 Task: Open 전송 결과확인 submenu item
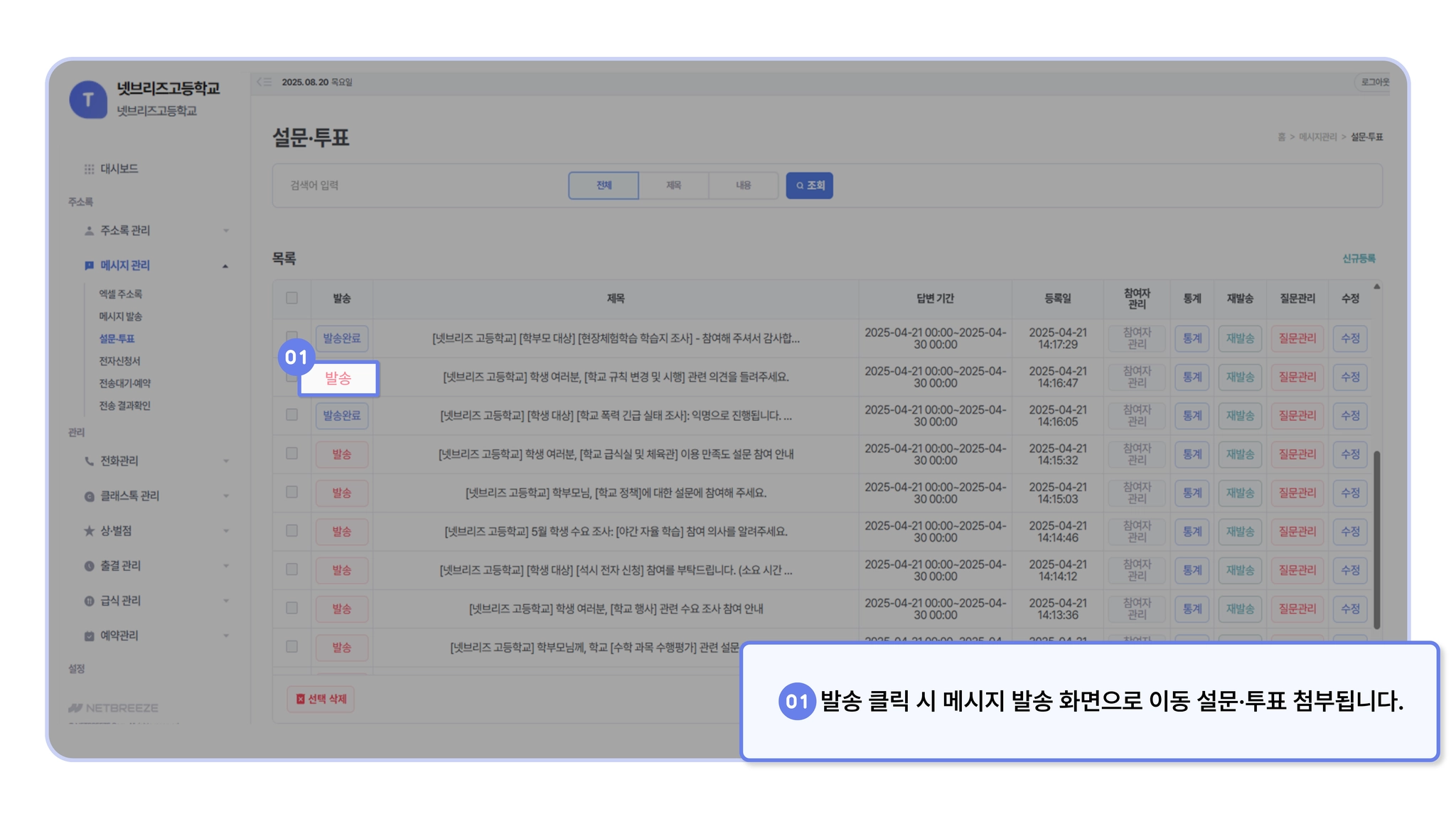124,406
